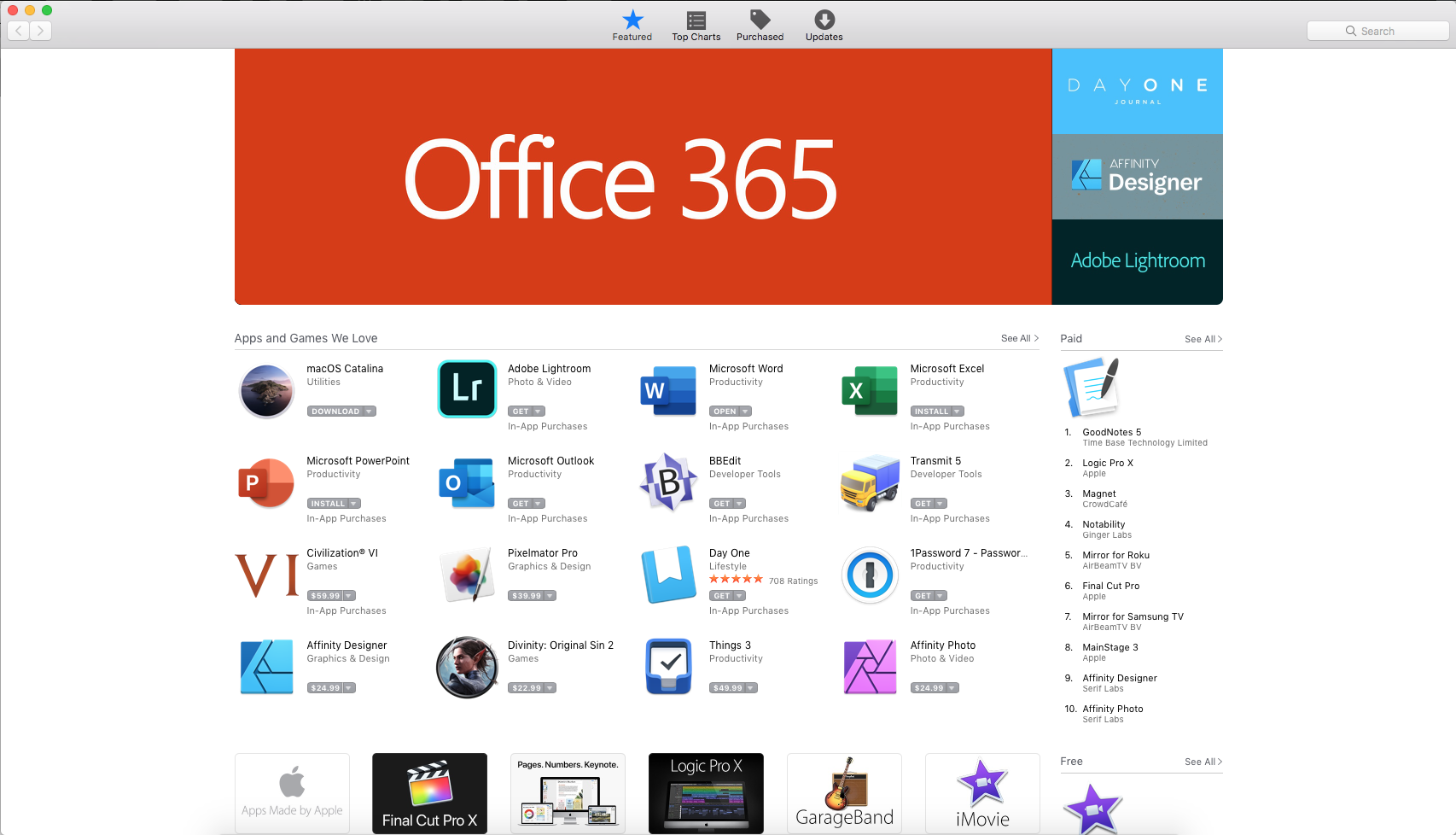Open the Affinity Designer app icon
The height and width of the screenshot is (835, 1456).
click(x=266, y=667)
